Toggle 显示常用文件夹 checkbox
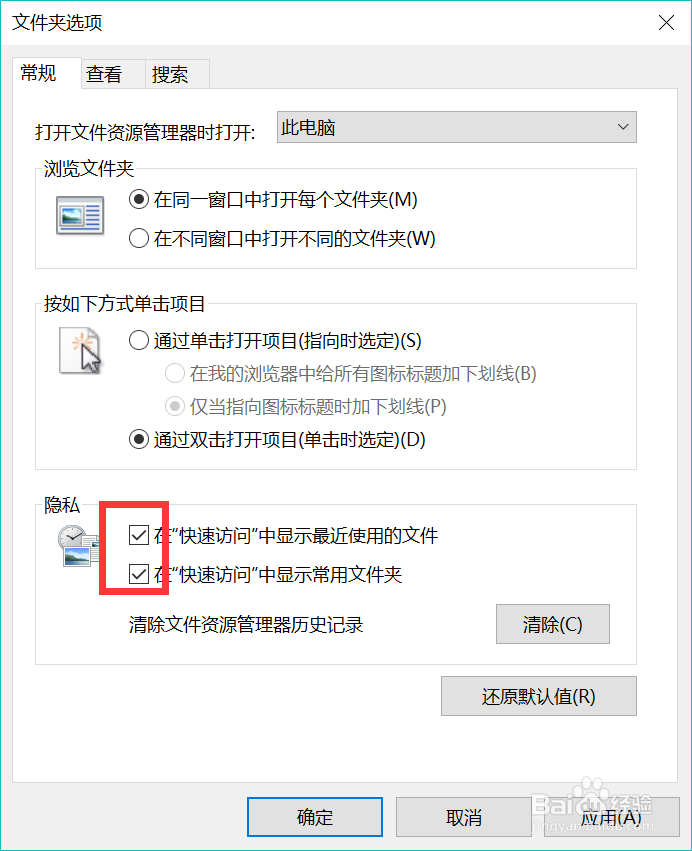Viewport: 692px width, 851px height. tap(139, 574)
